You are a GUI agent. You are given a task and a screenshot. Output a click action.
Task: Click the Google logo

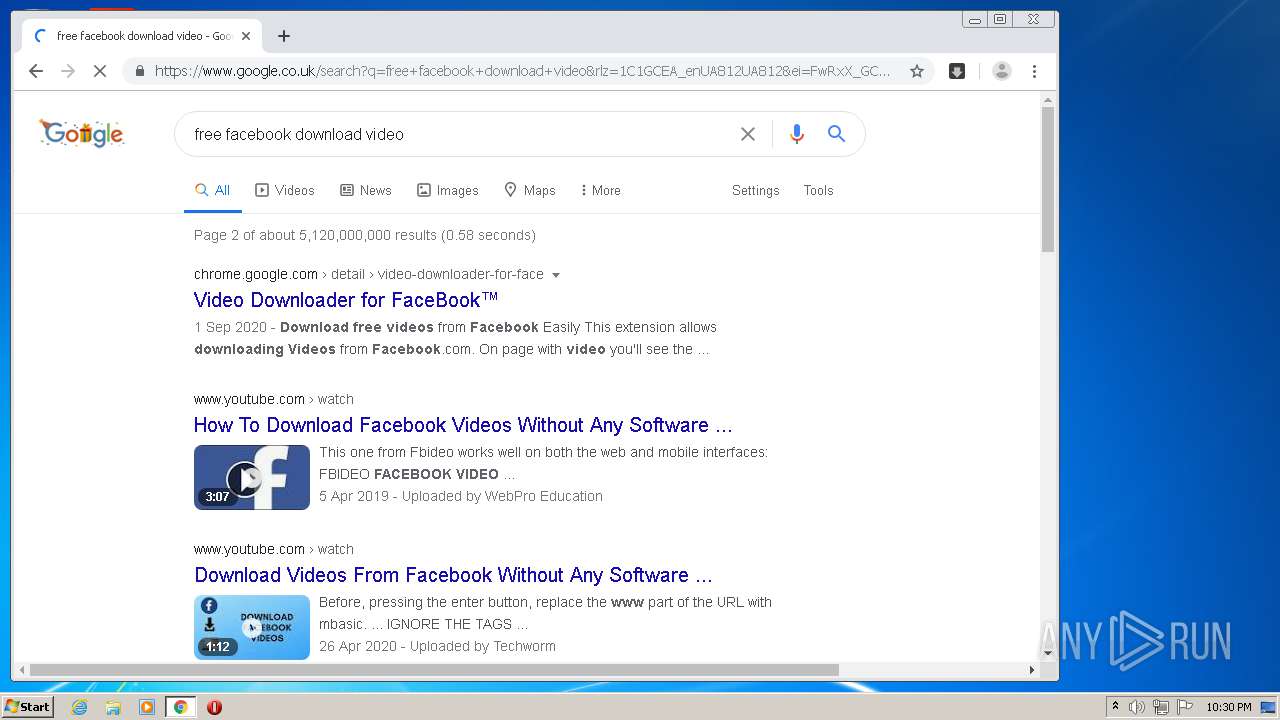coord(82,133)
